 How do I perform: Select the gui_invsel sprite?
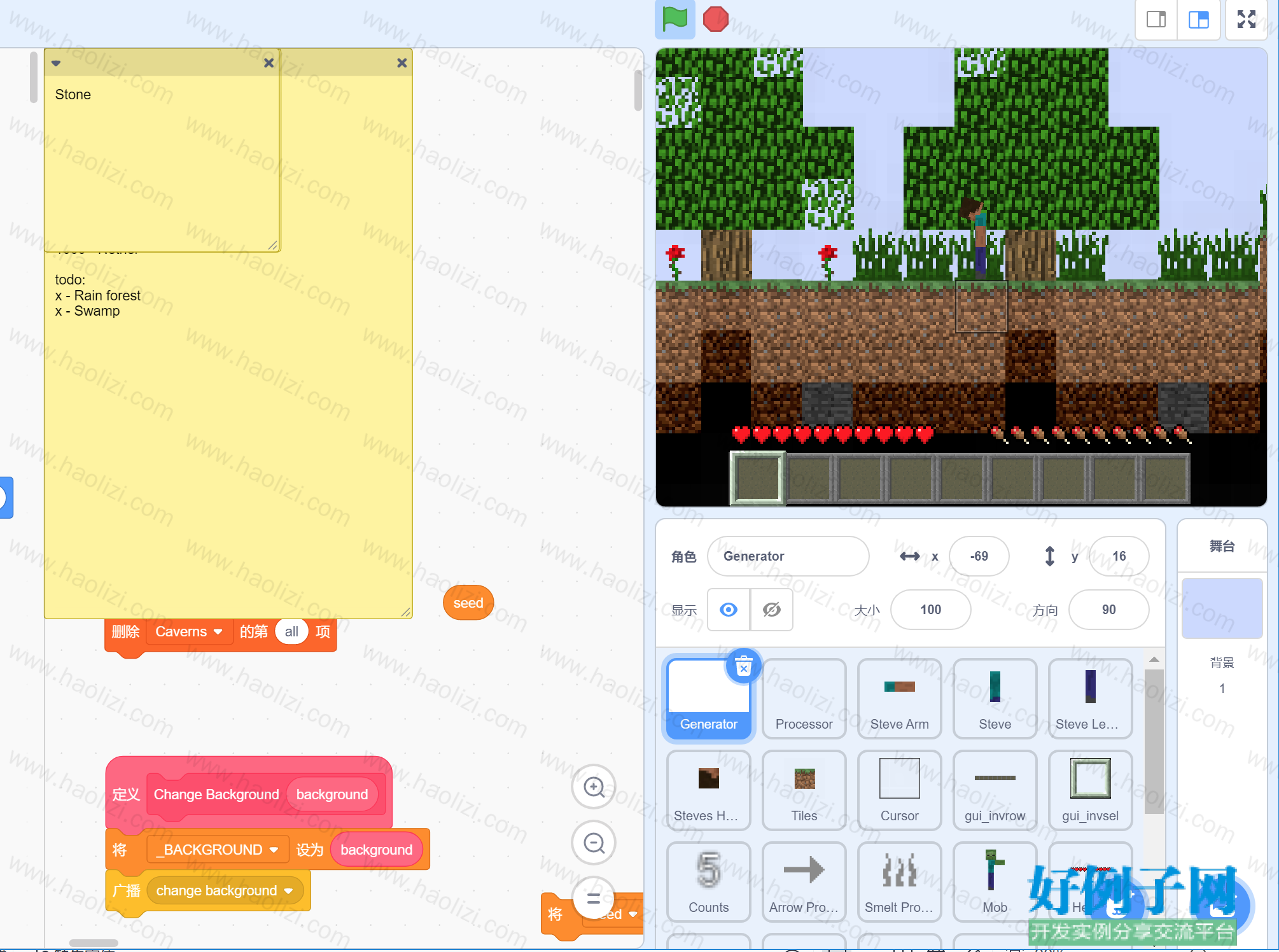click(x=1090, y=790)
